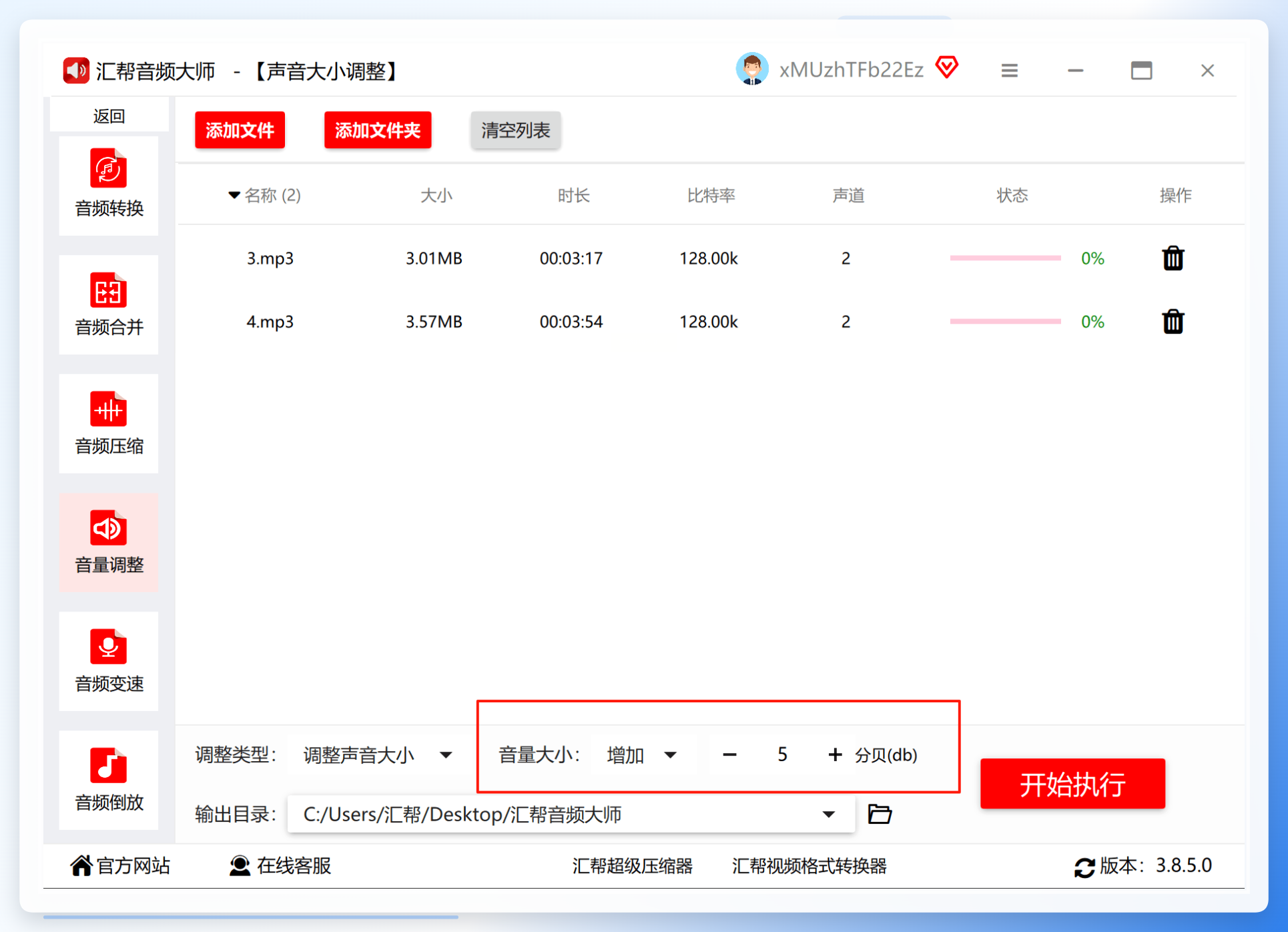Click the 状态 column header

tap(1012, 195)
